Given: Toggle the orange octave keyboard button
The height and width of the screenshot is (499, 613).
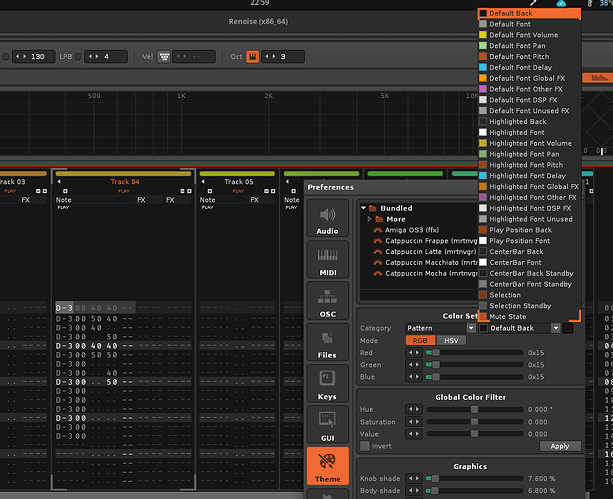Looking at the screenshot, I should pos(252,57).
